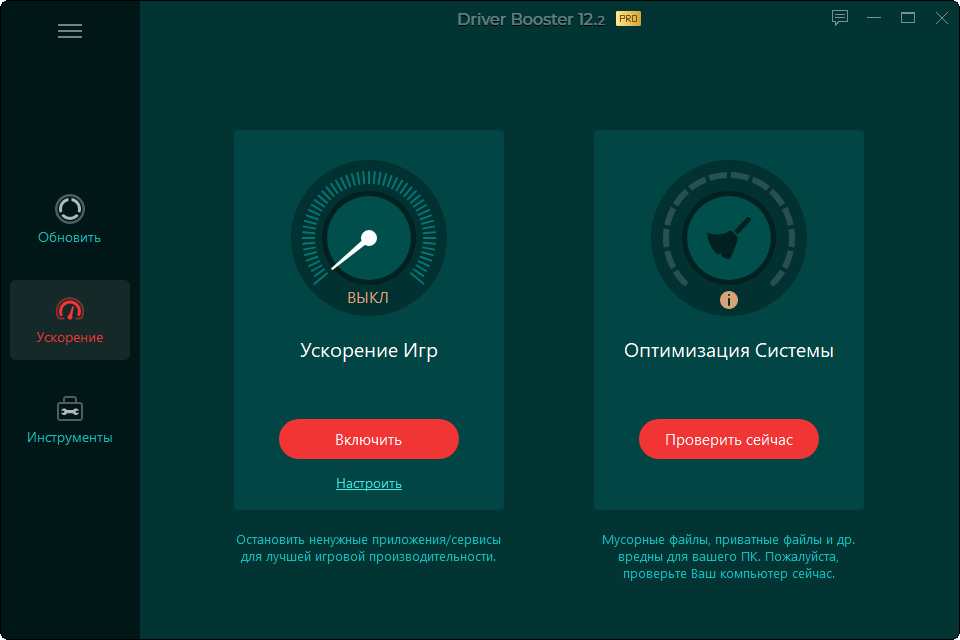Click the Ускорение Игр card title
Viewport: 960px width, 640px height.
click(369, 350)
